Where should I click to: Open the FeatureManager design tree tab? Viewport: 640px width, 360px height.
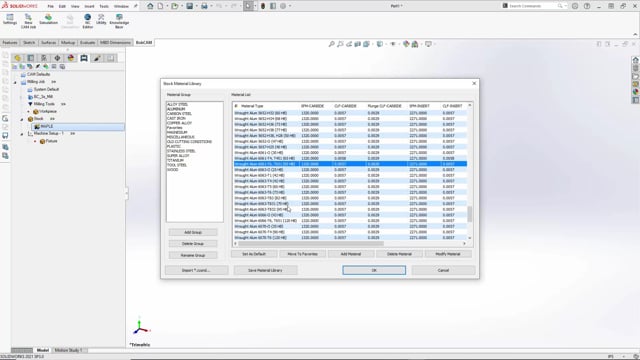click(17, 58)
